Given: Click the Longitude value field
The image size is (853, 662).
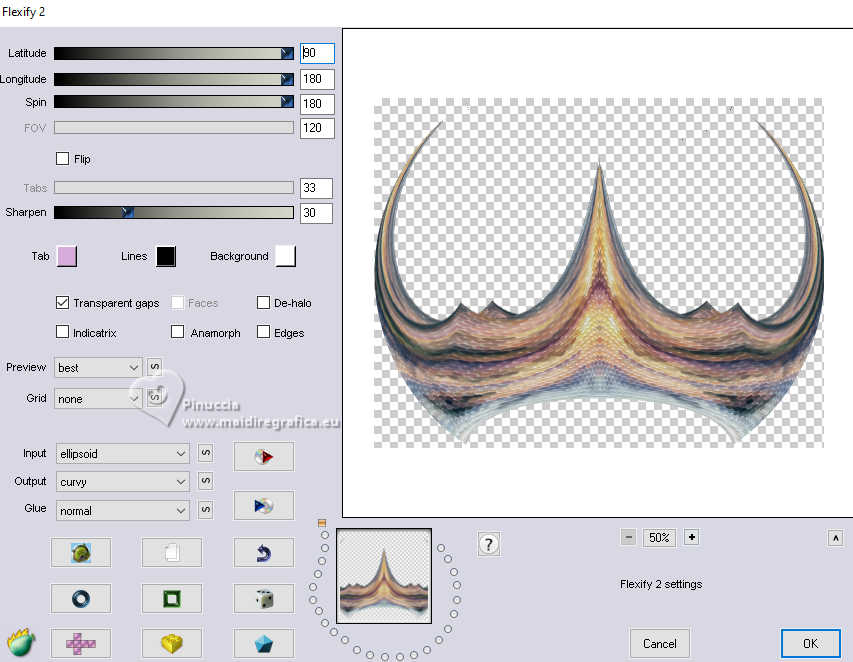Looking at the screenshot, I should tap(317, 79).
